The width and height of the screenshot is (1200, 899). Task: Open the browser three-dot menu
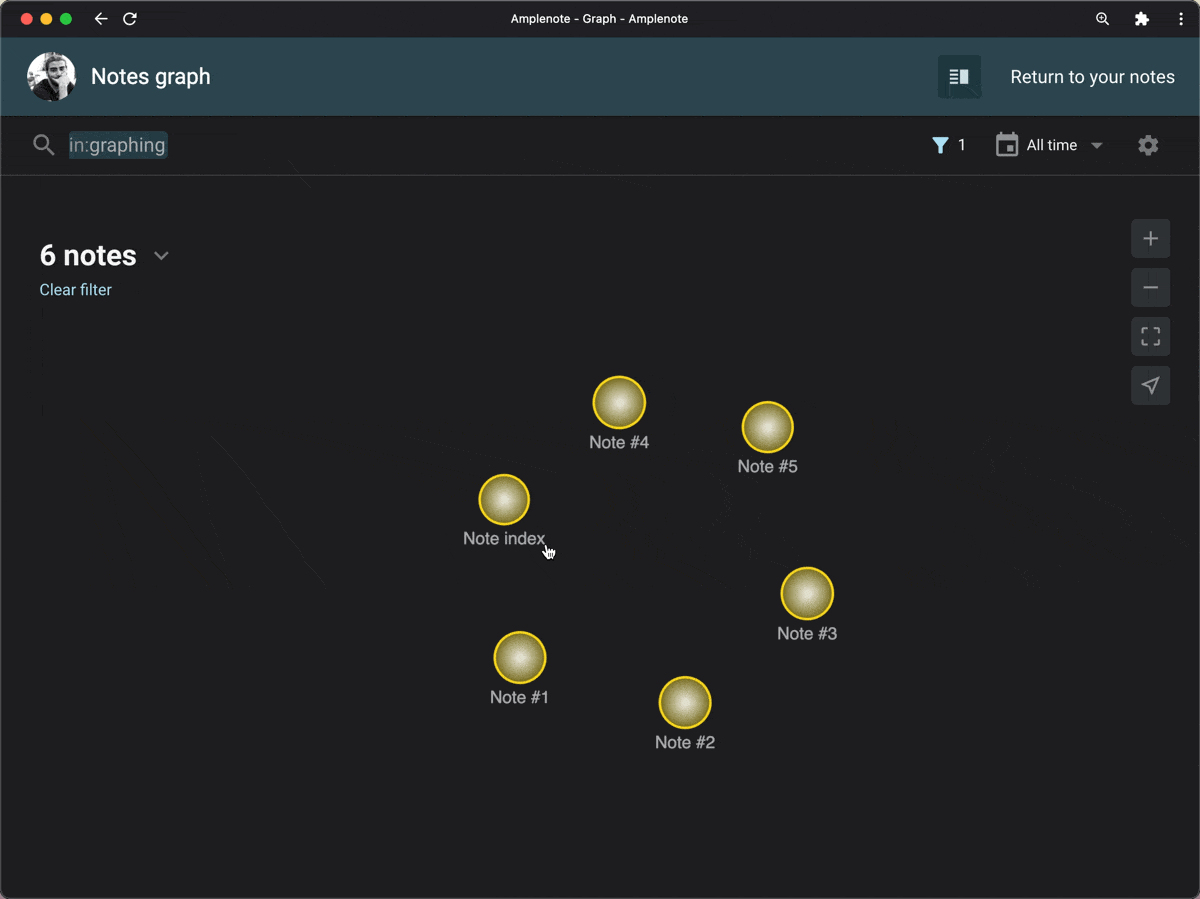[x=1181, y=19]
